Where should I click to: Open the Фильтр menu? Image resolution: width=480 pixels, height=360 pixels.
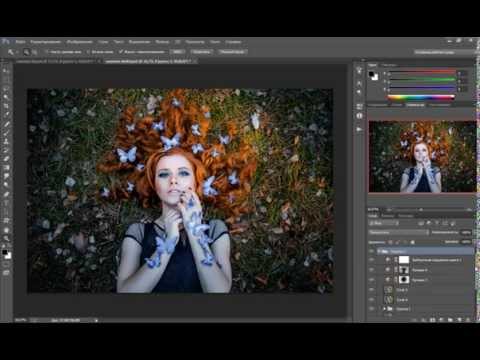[x=162, y=42]
